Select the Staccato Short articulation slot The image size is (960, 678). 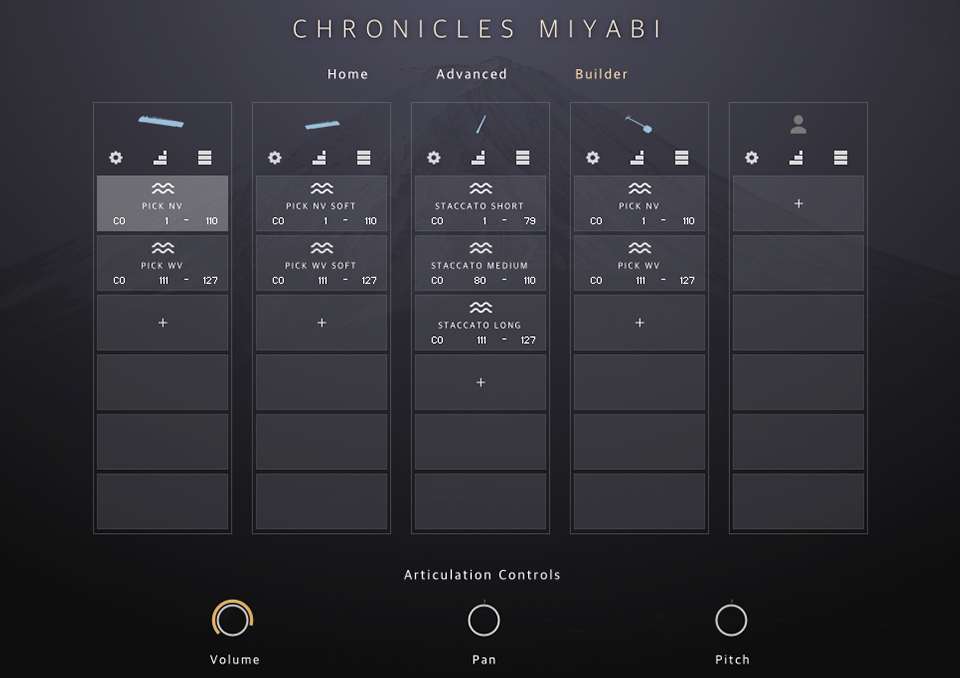(x=481, y=204)
